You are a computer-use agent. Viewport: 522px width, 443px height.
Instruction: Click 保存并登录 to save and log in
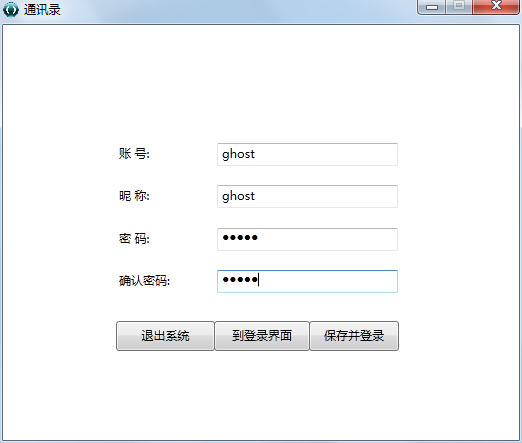pos(354,336)
